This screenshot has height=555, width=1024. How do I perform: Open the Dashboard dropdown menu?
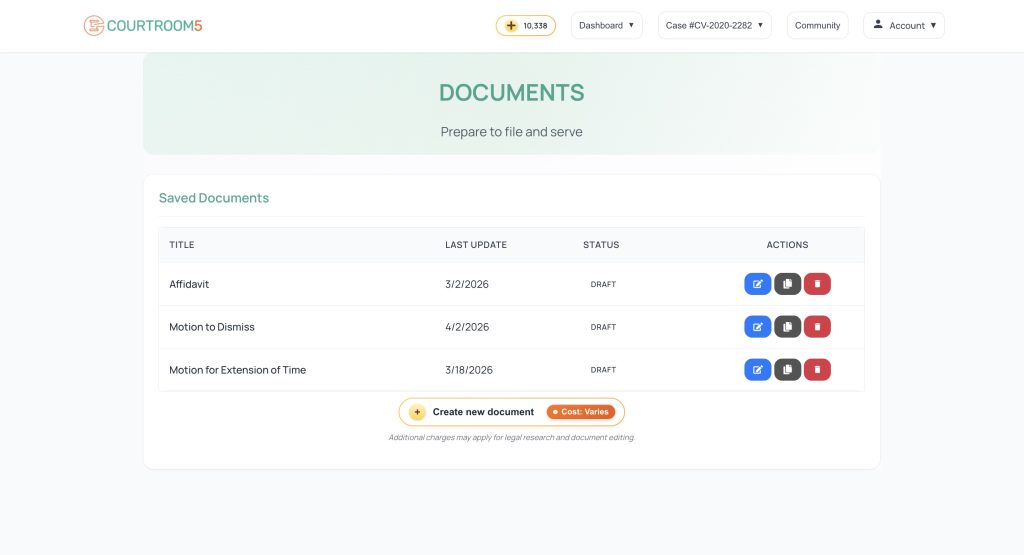pyautogui.click(x=606, y=25)
